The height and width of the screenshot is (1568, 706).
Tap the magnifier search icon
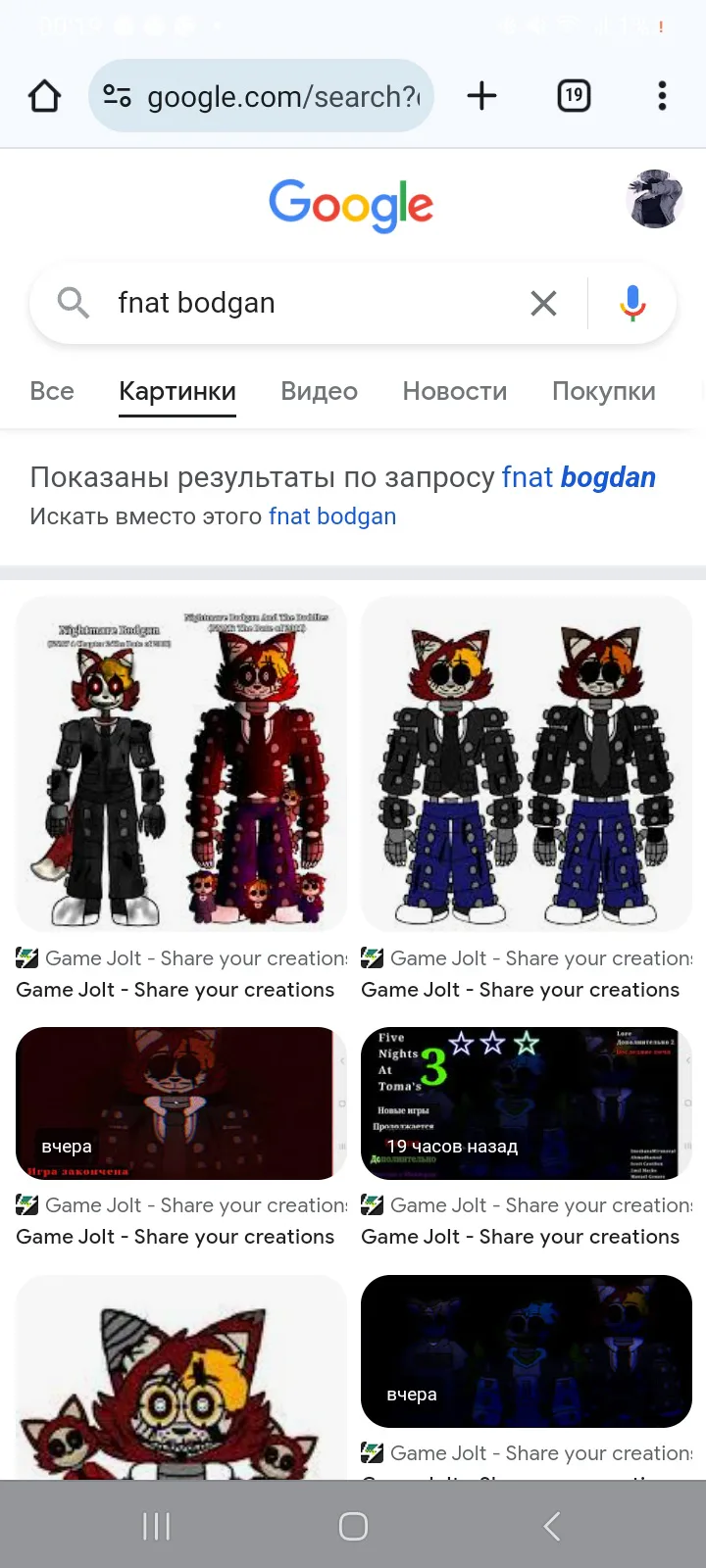coord(74,303)
